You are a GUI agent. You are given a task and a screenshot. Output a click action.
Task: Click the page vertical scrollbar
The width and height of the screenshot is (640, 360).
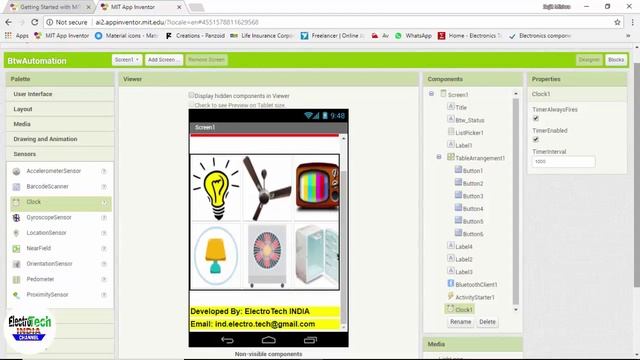637,176
